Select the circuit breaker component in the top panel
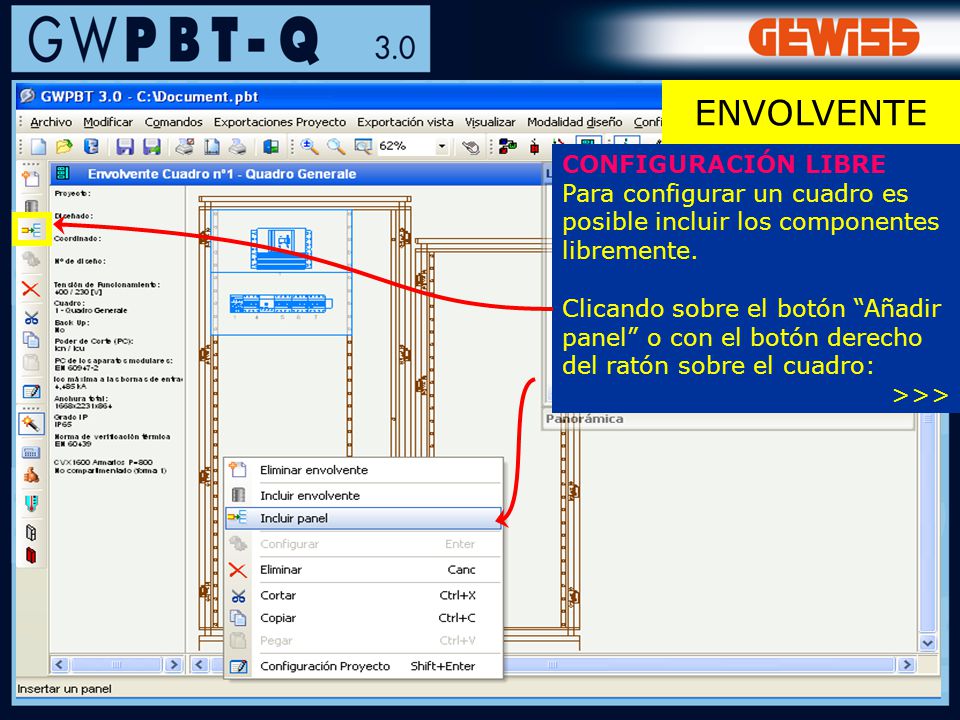The width and height of the screenshot is (960, 720). pyautogui.click(x=281, y=247)
